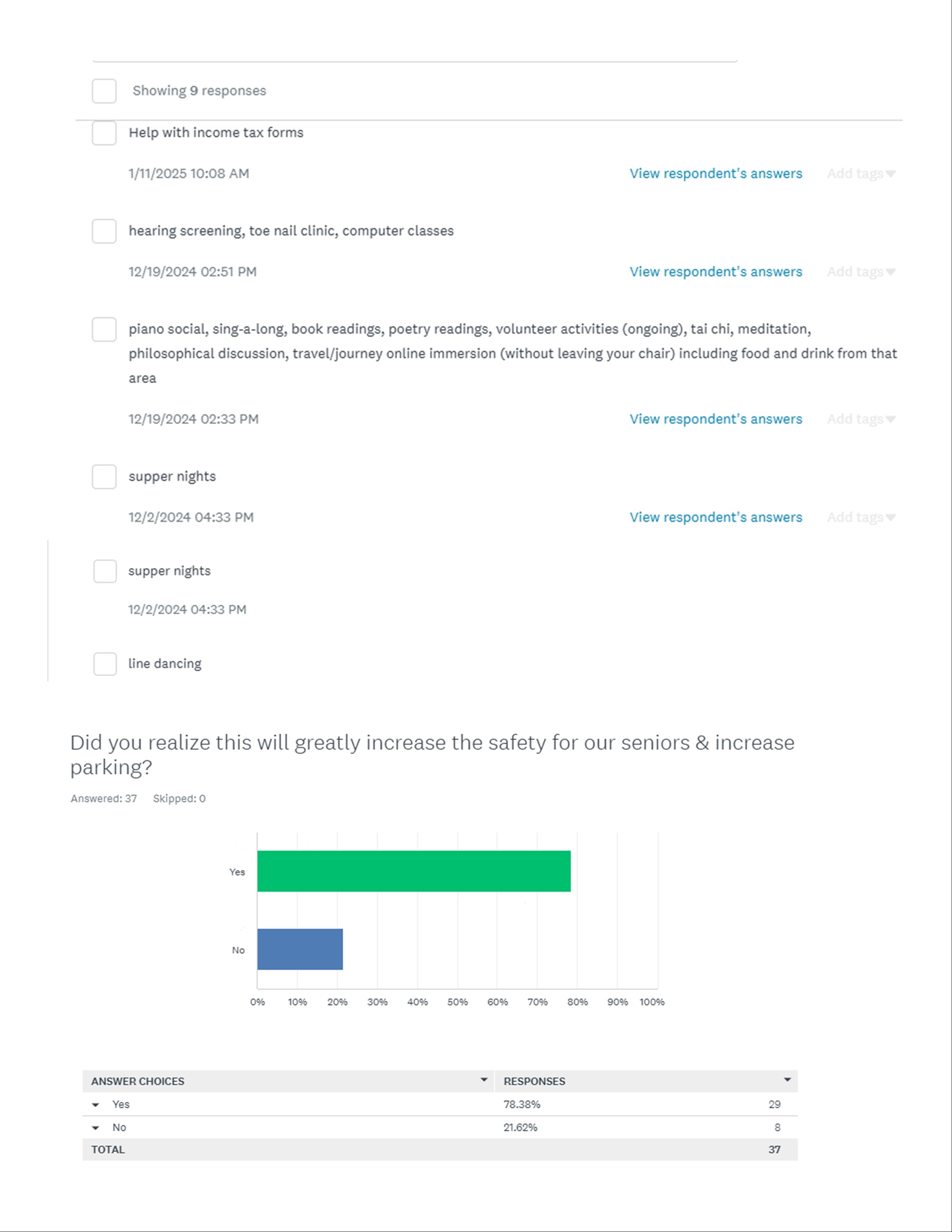
Task: Click the 78.38% Yes response value
Action: pyautogui.click(x=522, y=1105)
